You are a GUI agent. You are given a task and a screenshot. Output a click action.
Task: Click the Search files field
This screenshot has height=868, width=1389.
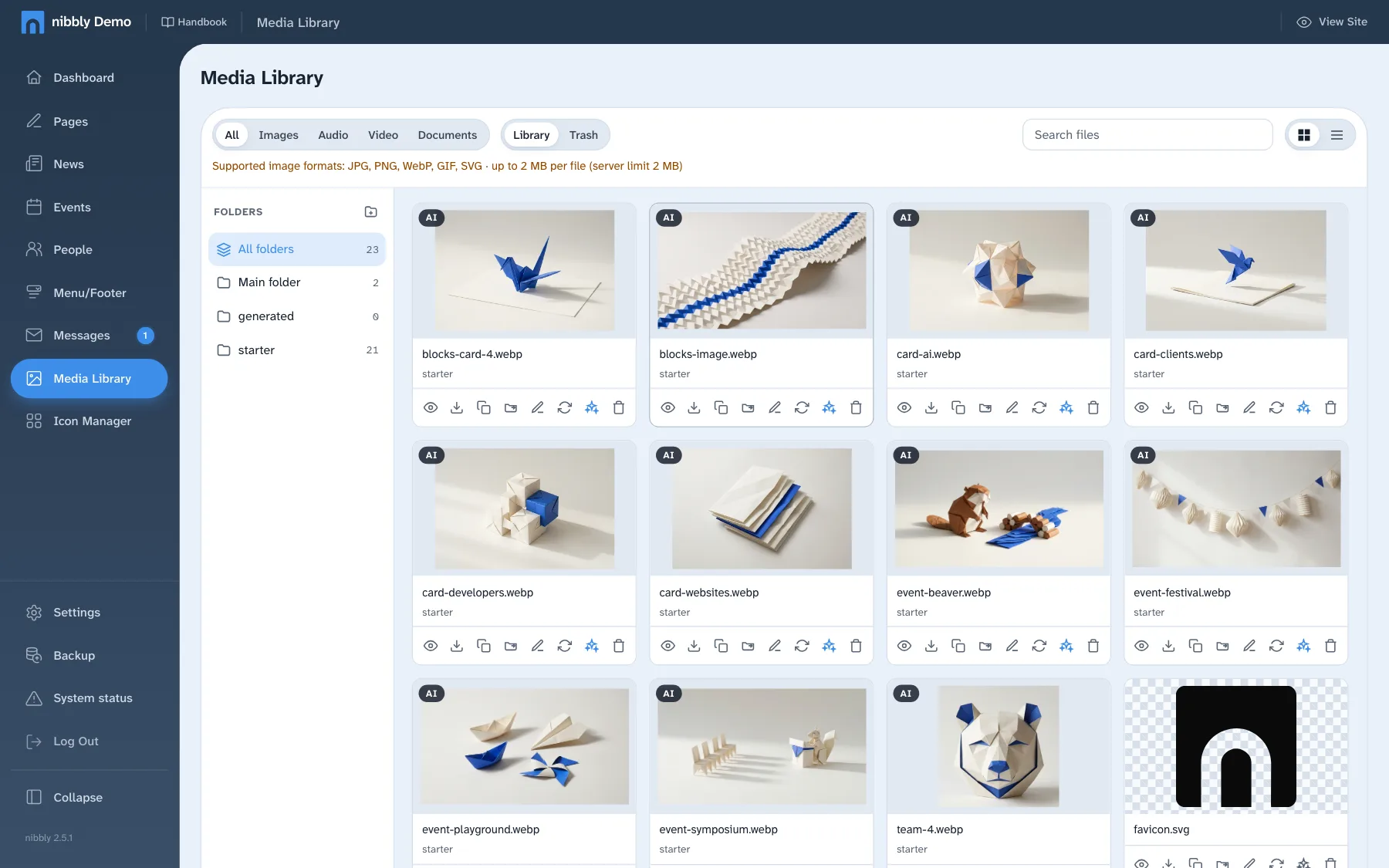pyautogui.click(x=1147, y=135)
